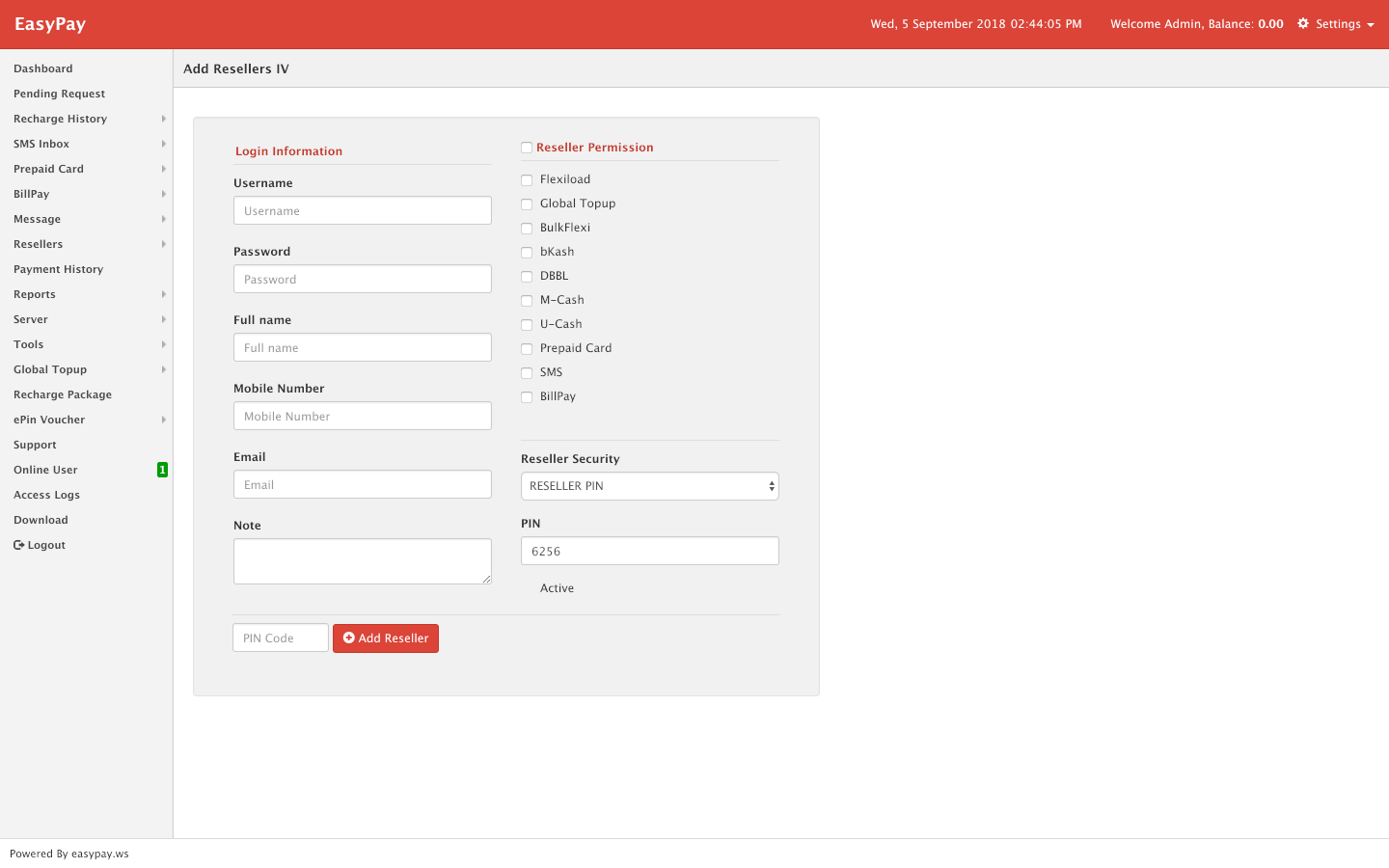1389x868 pixels.
Task: Focus the Mobile Number field
Action: coord(363,416)
